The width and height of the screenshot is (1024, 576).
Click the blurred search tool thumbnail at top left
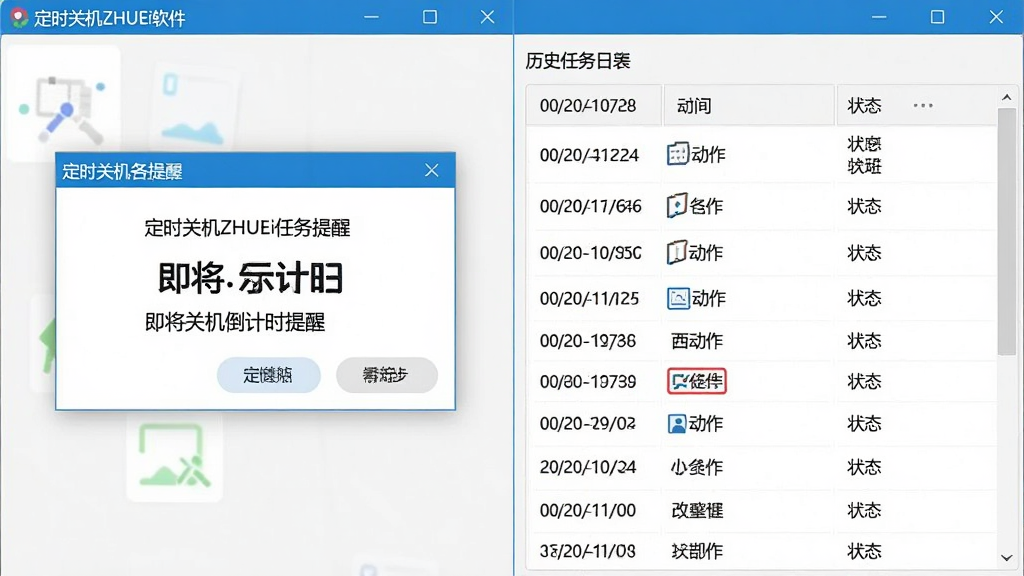click(x=63, y=103)
